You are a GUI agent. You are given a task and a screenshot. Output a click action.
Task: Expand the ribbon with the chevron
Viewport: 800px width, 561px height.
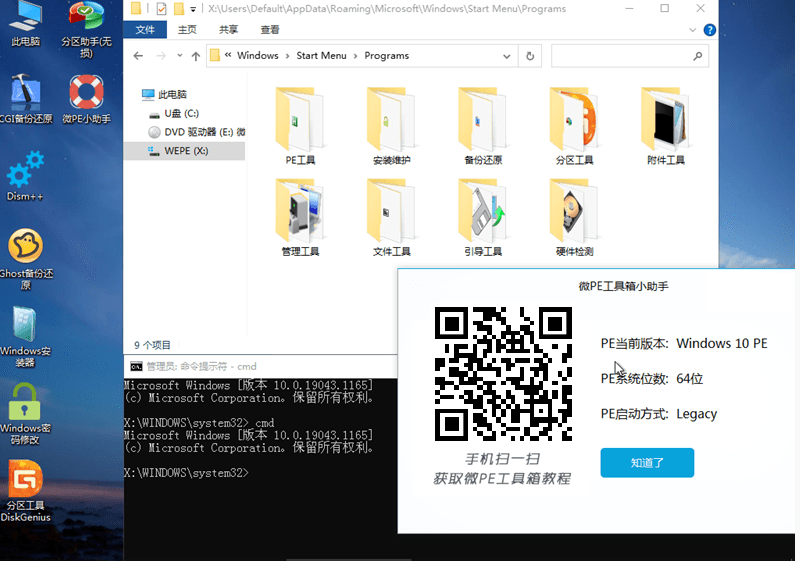coord(692,30)
